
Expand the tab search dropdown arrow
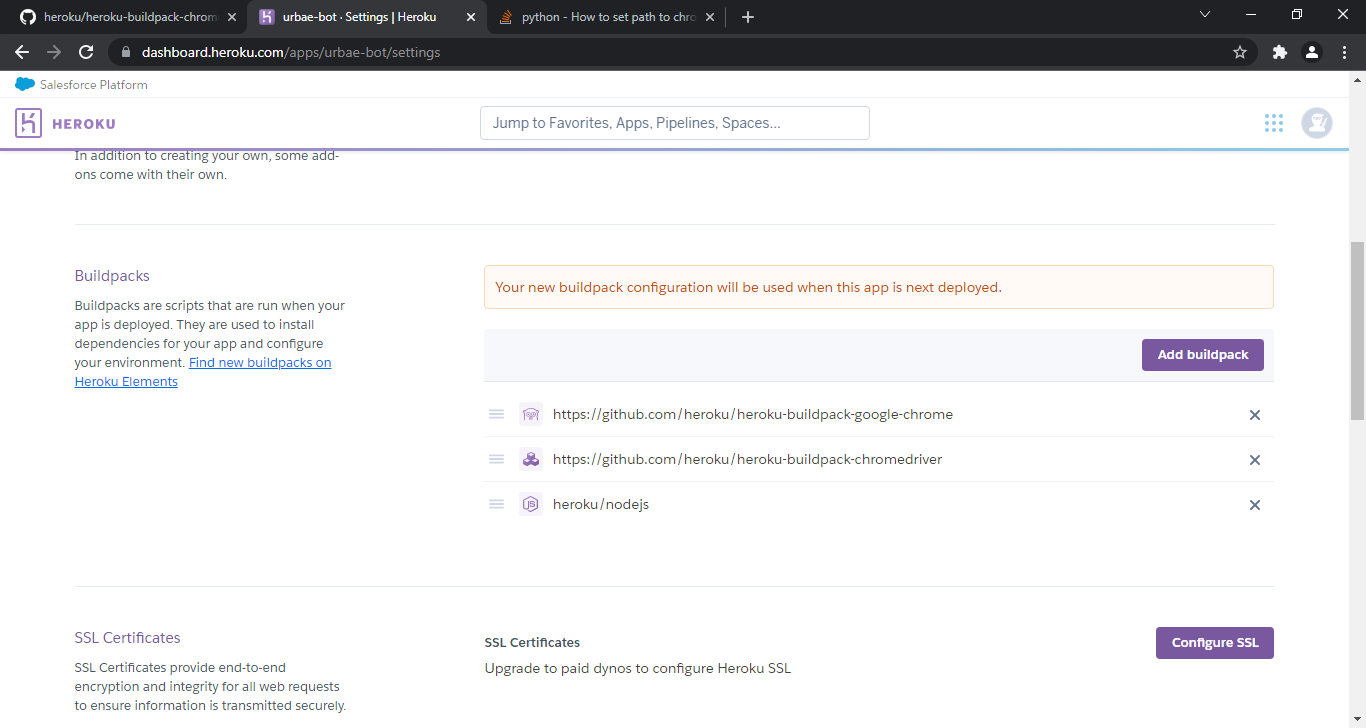coord(1204,14)
